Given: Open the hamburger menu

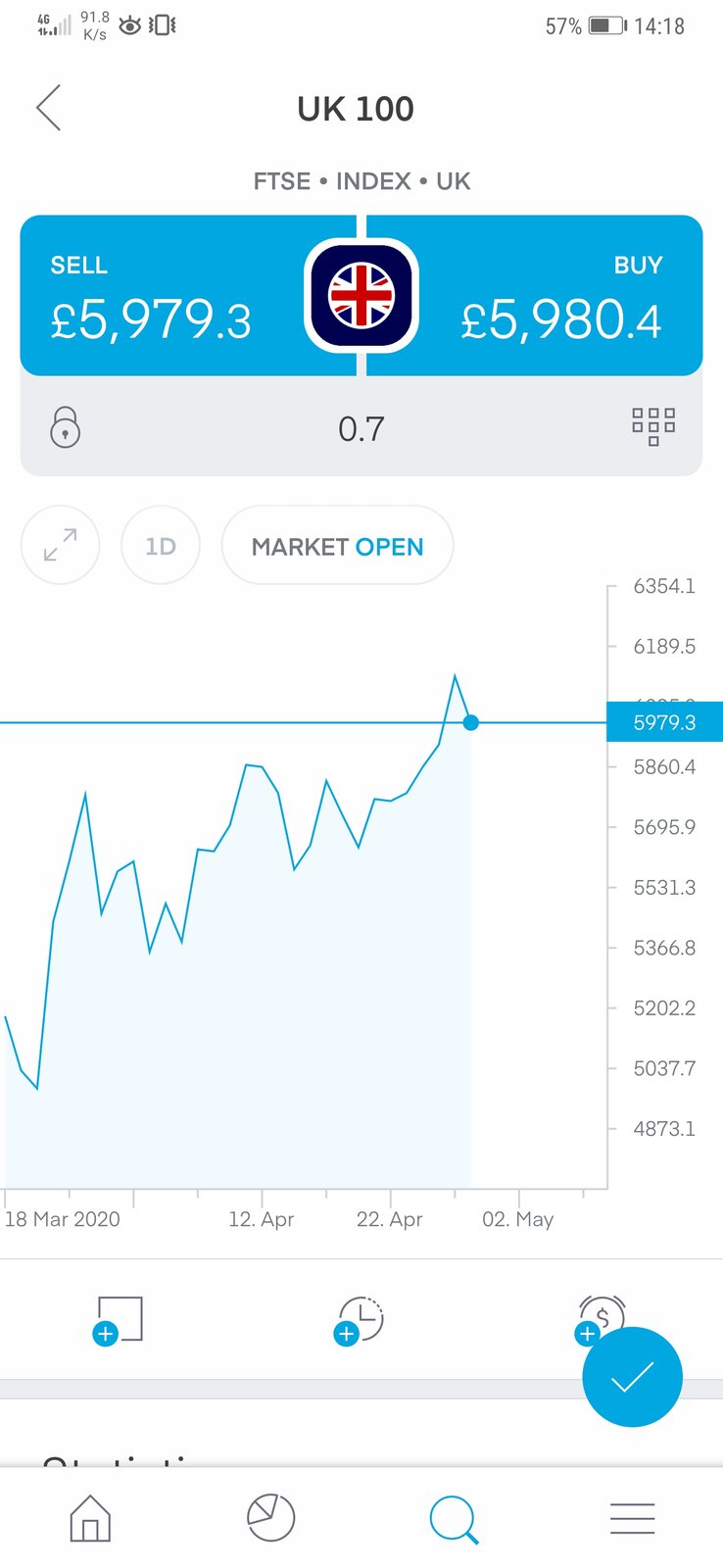Looking at the screenshot, I should point(632,1518).
